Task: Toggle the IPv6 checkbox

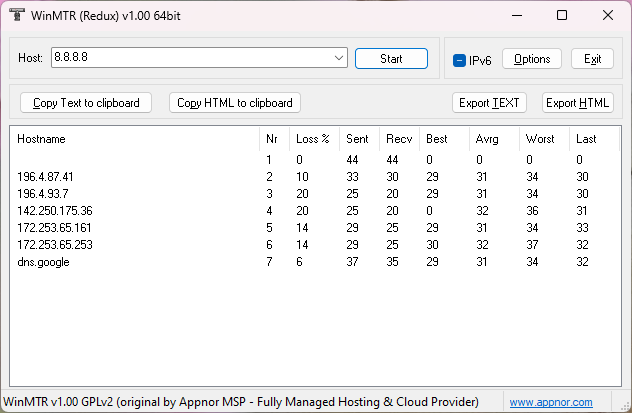Action: tap(459, 60)
